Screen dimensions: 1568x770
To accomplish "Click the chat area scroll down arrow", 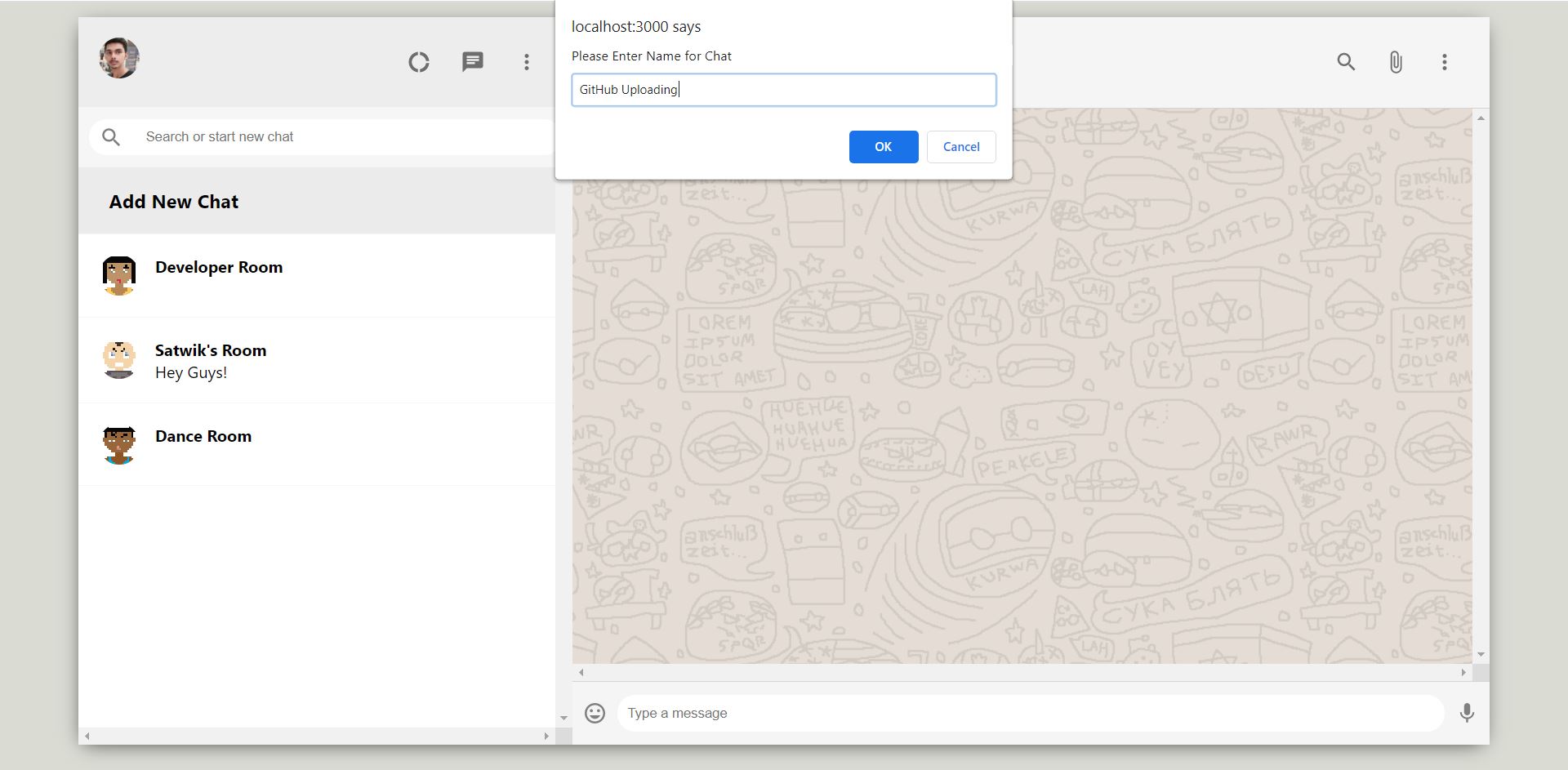I will click(x=1481, y=655).
